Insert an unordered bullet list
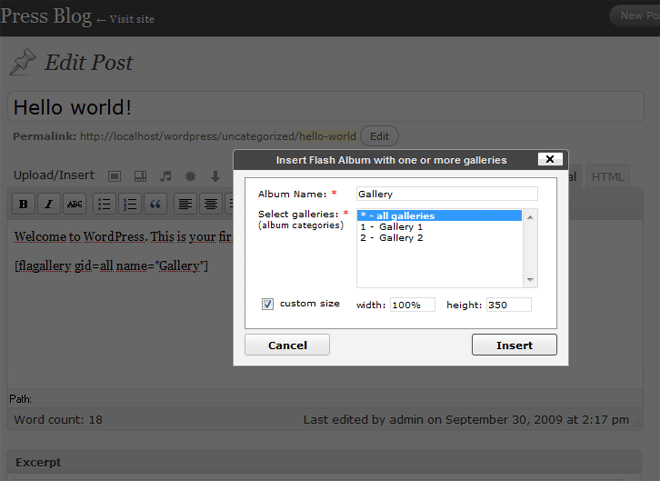Screen dimensions: 660x481 click(x=104, y=204)
